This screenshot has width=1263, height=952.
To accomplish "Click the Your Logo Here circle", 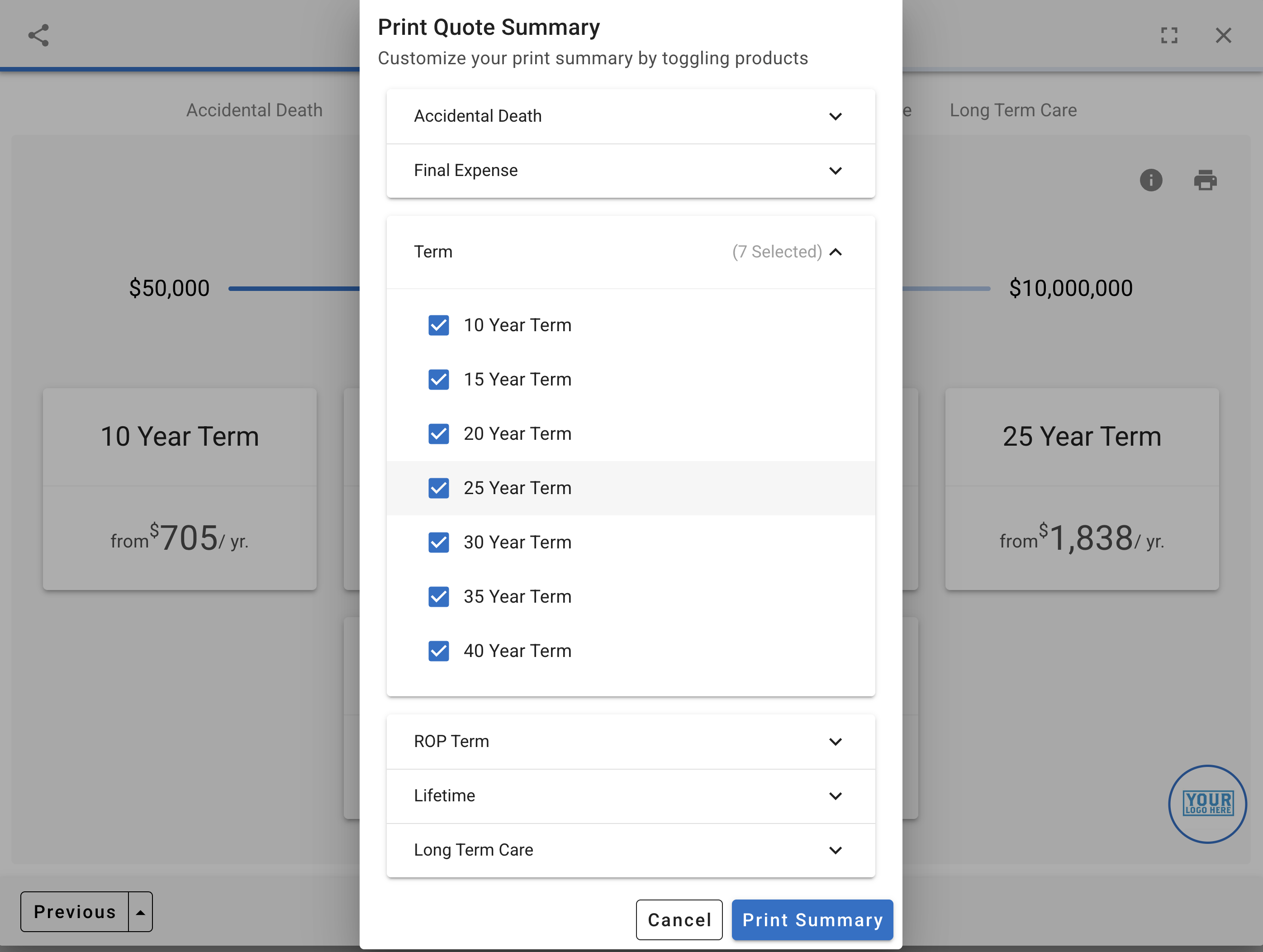I will (x=1207, y=804).
